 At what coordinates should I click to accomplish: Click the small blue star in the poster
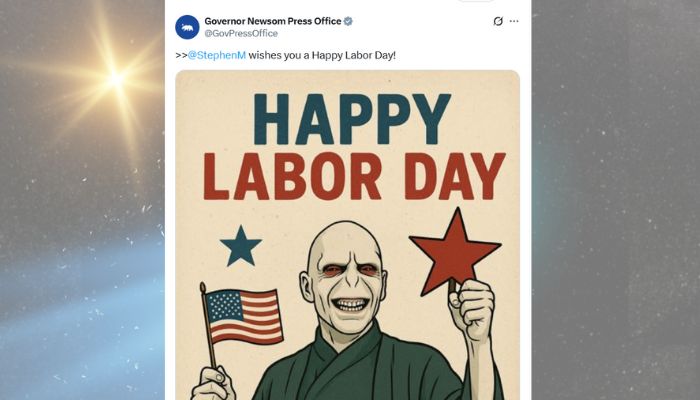(240, 246)
